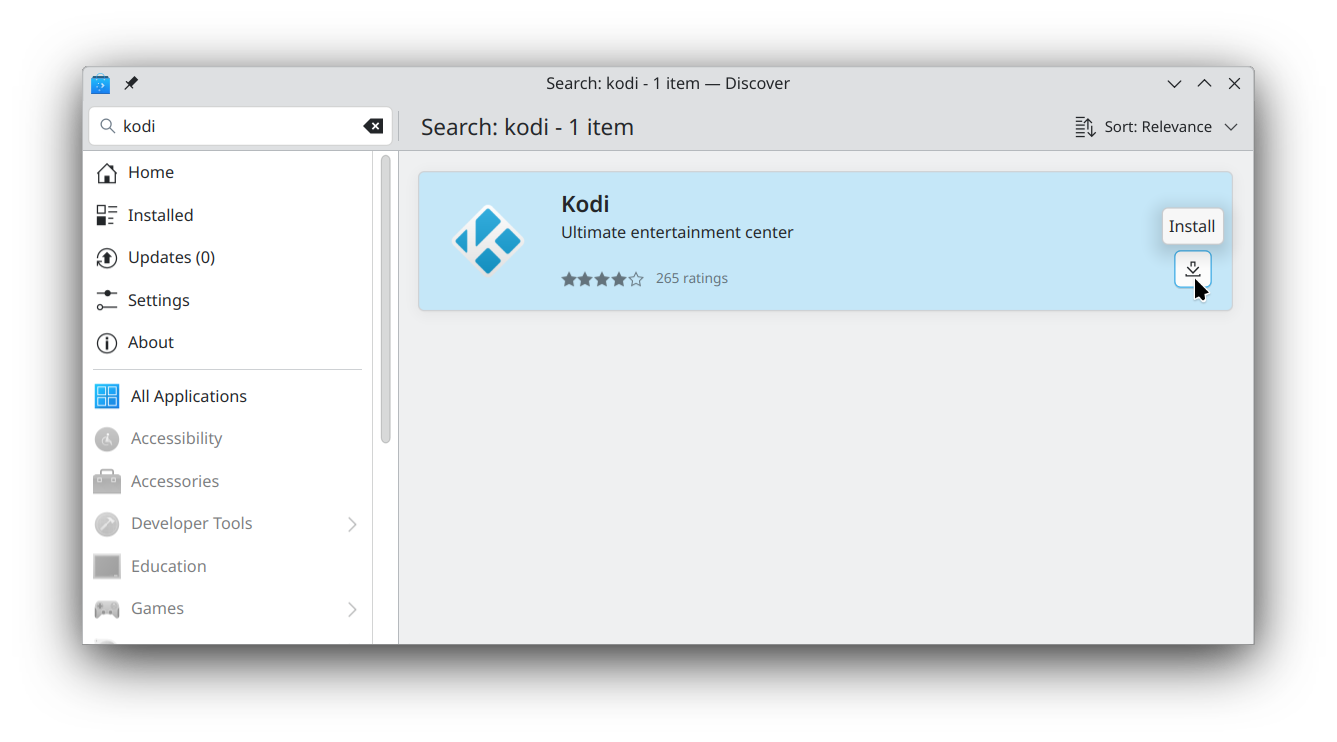Open the Home page
The width and height of the screenshot is (1337, 742).
click(229, 173)
